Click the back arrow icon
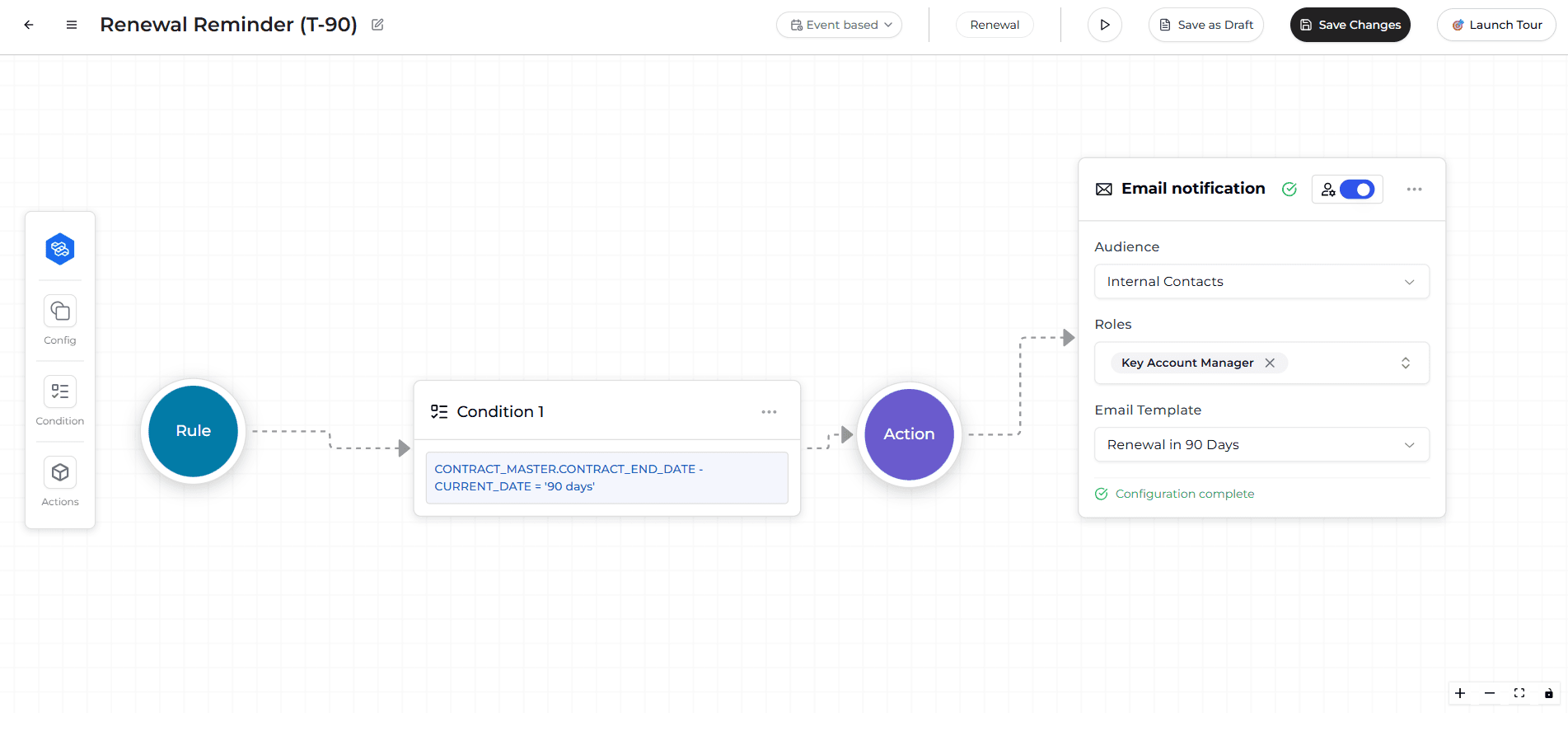The width and height of the screenshot is (1568, 736). point(29,25)
